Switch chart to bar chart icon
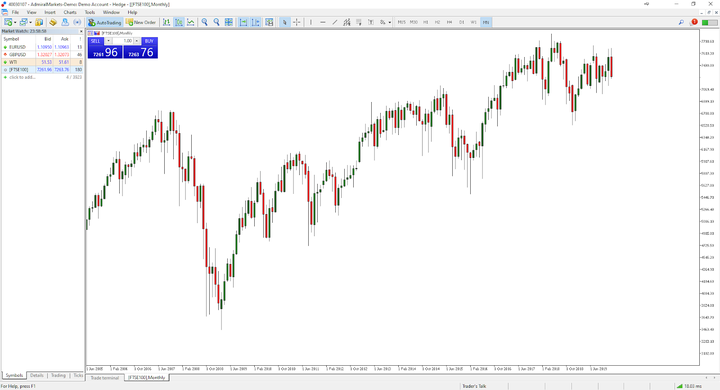The image size is (720, 390). pos(166,22)
